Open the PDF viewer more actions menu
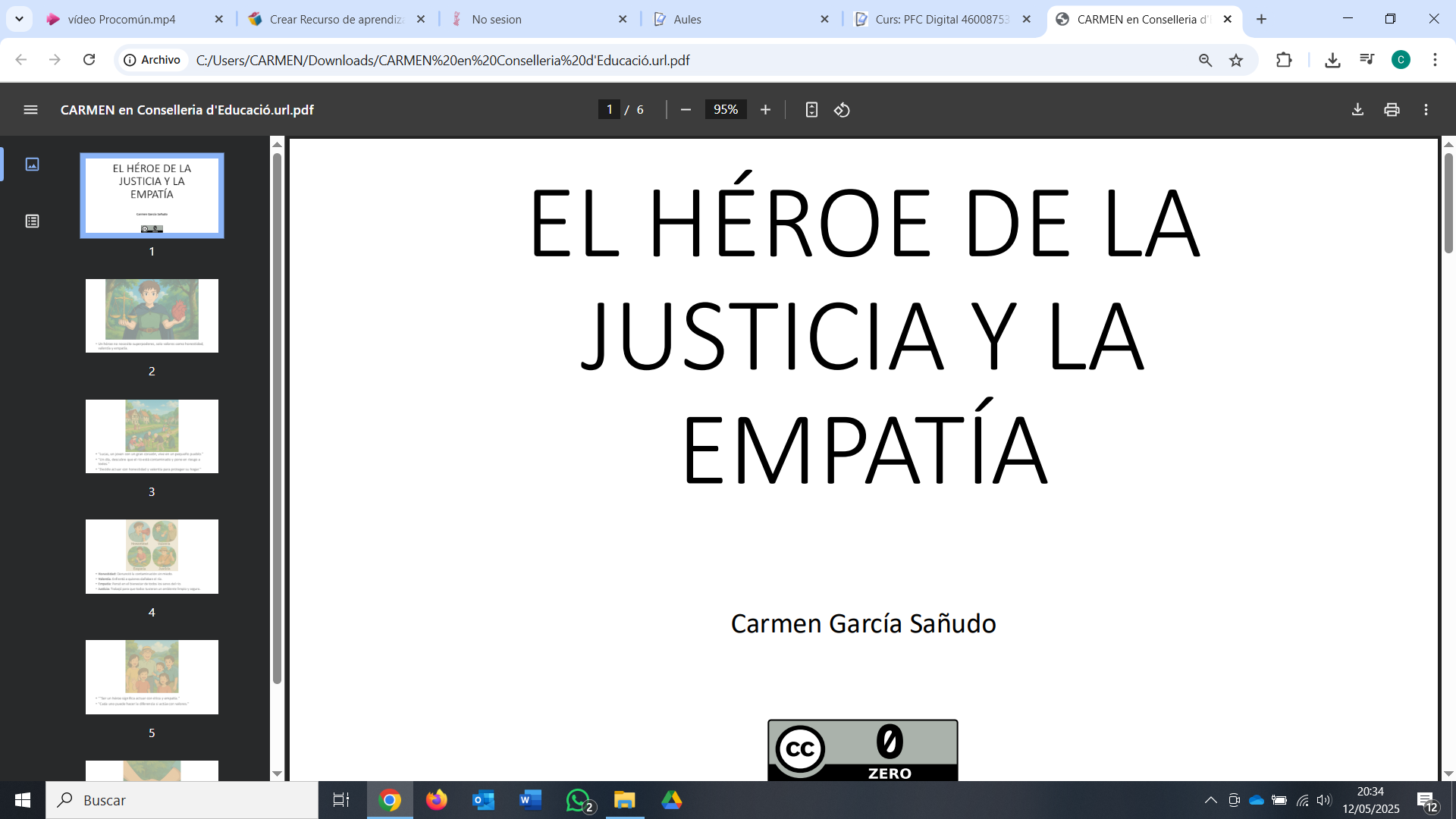The height and width of the screenshot is (819, 1456). point(1426,110)
